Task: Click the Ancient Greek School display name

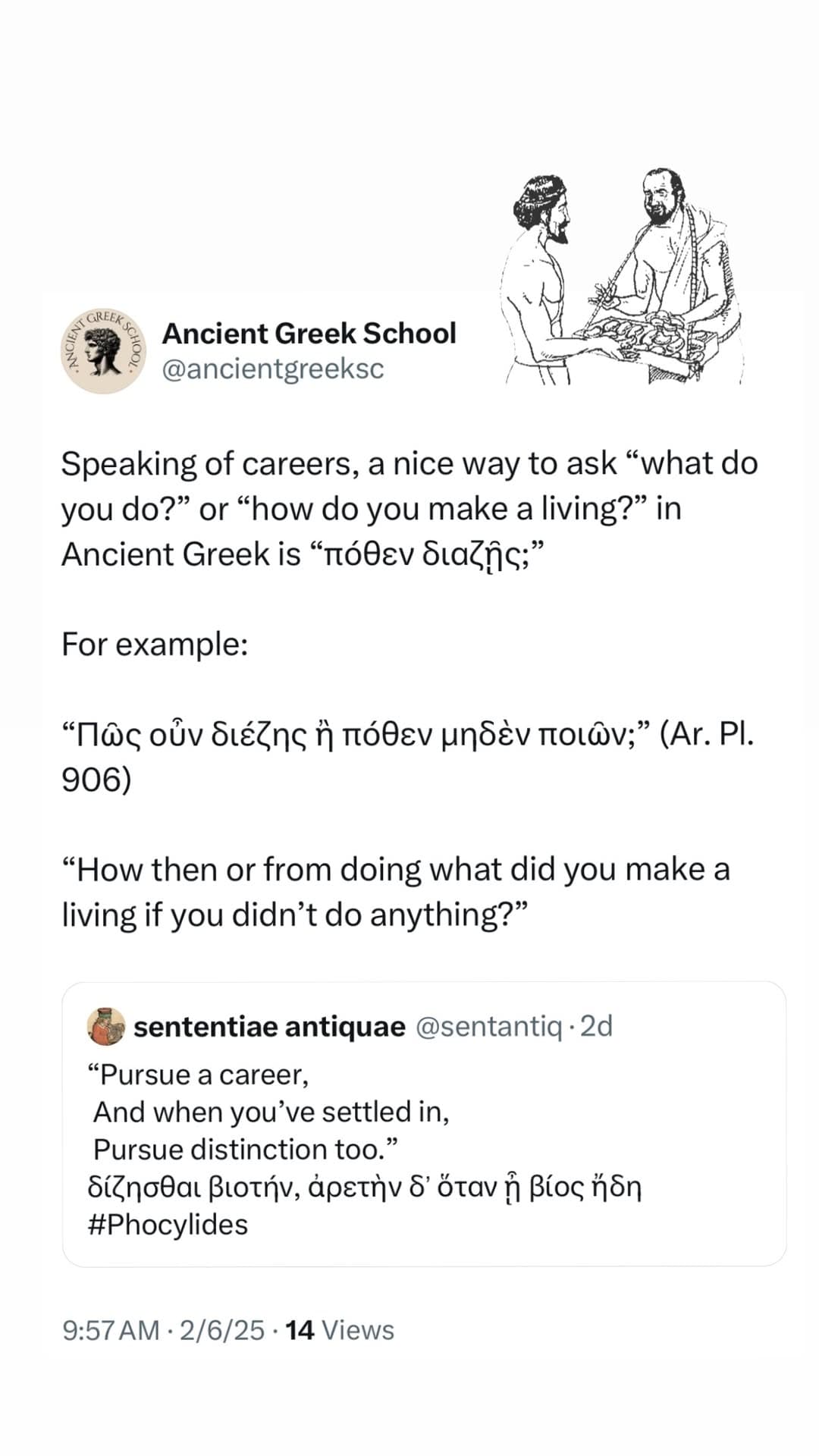Action: (x=310, y=332)
